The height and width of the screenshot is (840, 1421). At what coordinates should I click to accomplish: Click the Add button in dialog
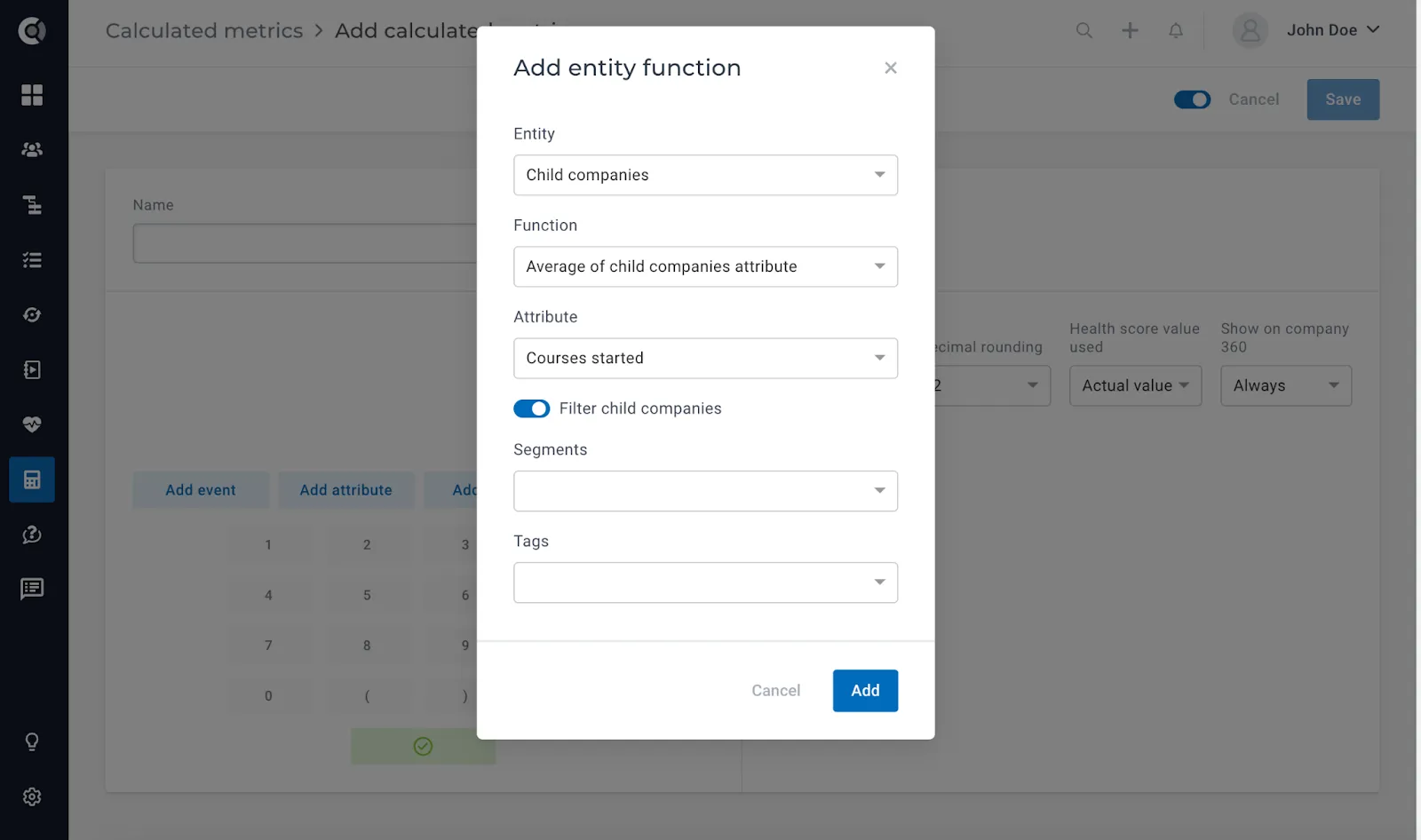[x=865, y=691]
